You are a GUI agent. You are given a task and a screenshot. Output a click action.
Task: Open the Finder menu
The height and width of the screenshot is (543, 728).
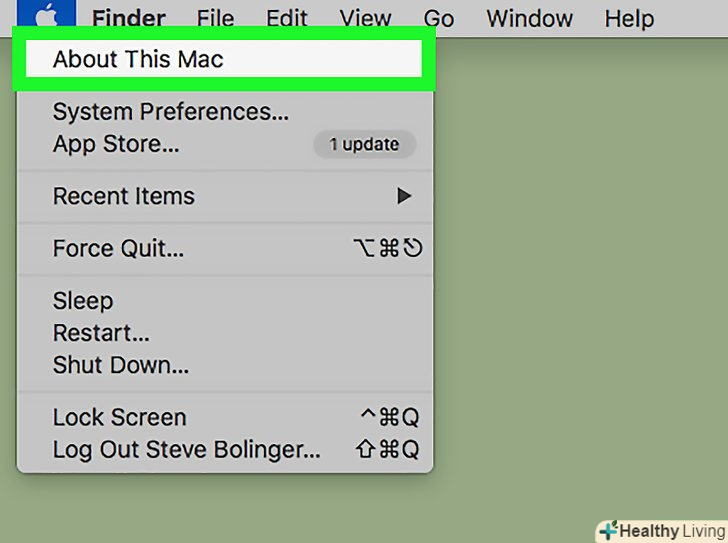coord(129,19)
